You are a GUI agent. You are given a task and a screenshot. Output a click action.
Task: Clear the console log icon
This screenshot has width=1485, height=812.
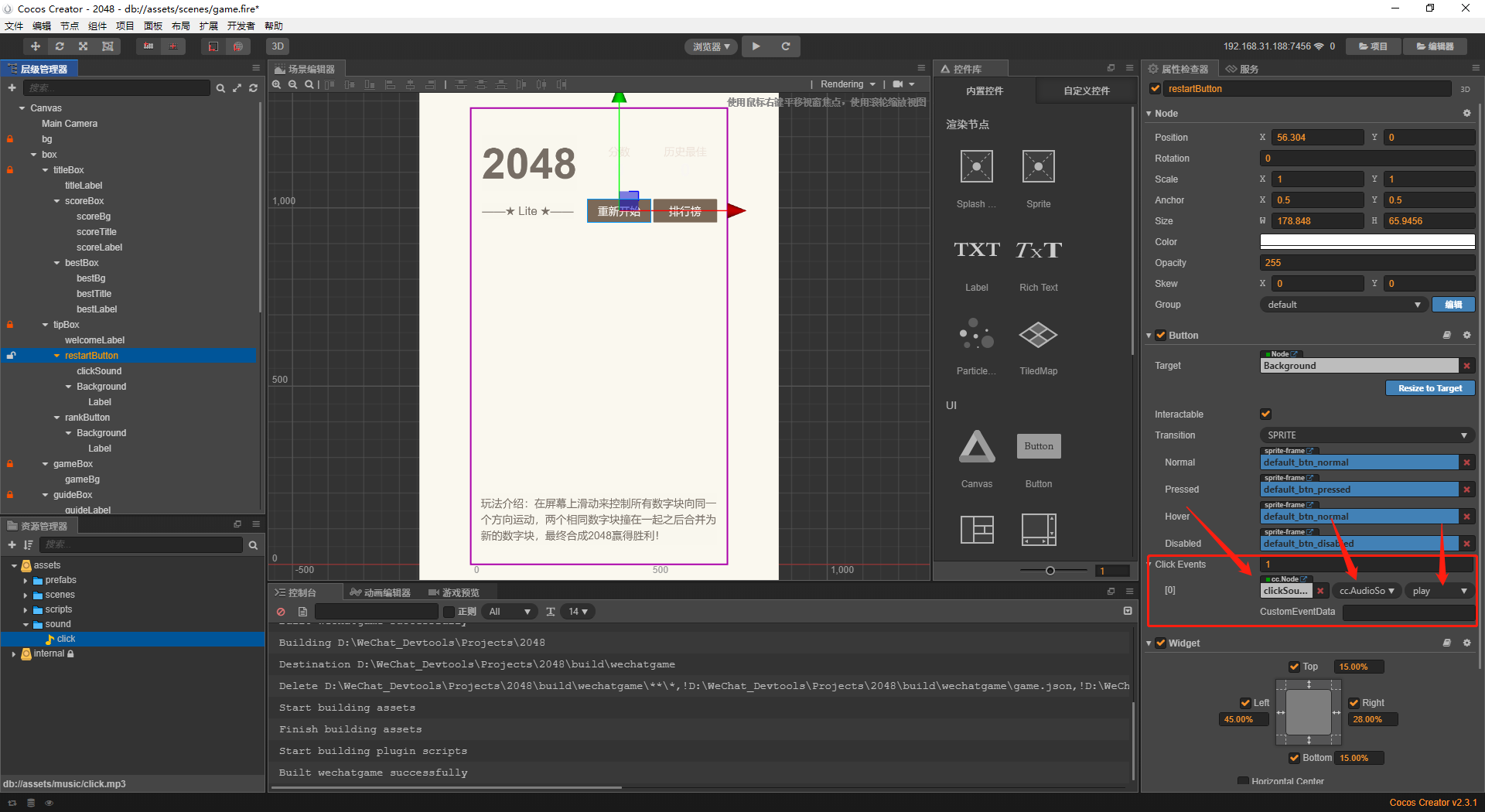281,612
